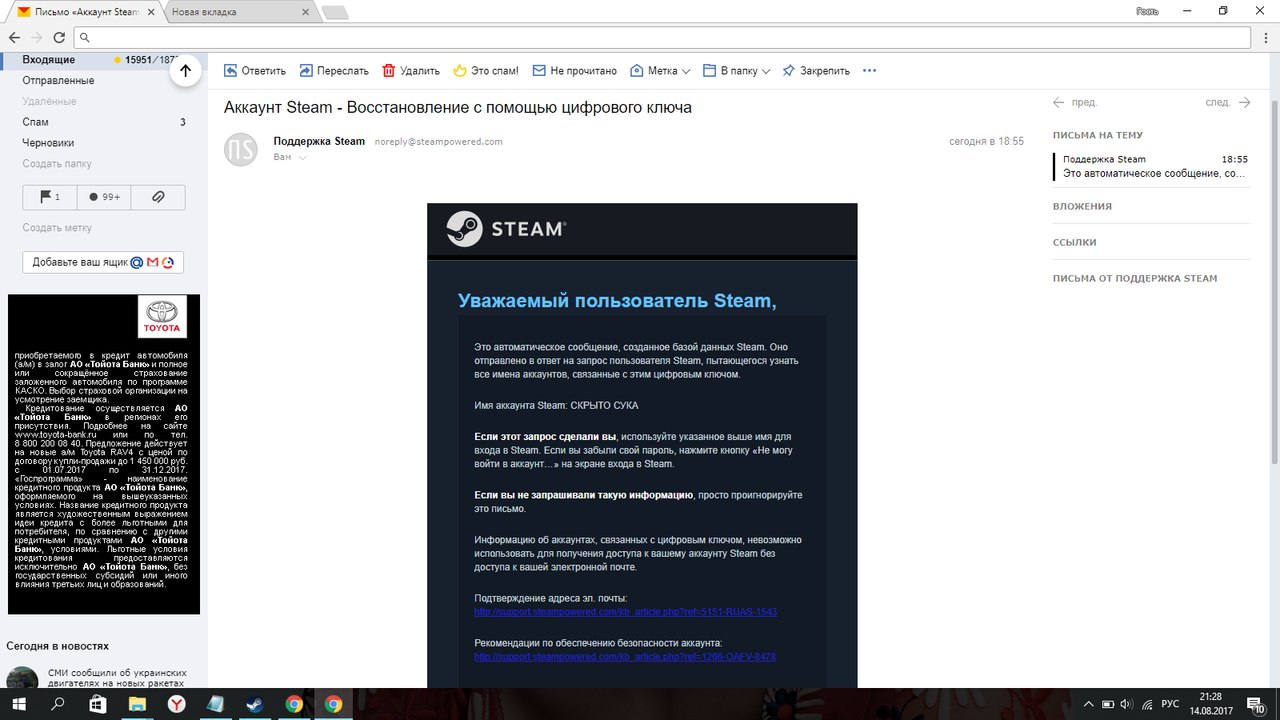The width and height of the screenshot is (1280, 720).
Task: Open Steam from the taskbar
Action: 254,704
